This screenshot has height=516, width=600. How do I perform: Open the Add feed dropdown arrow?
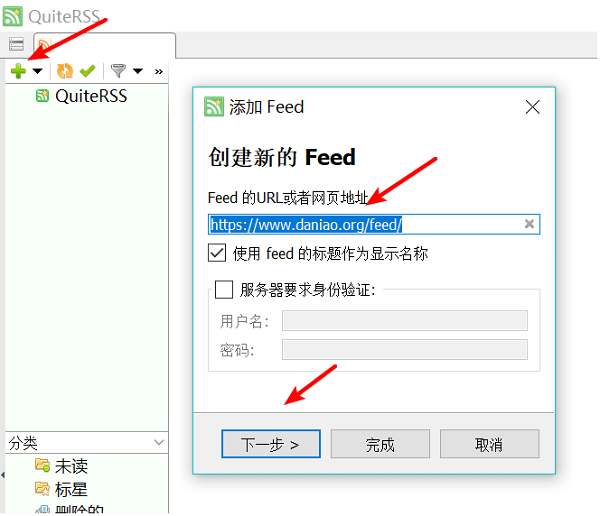pos(38,71)
